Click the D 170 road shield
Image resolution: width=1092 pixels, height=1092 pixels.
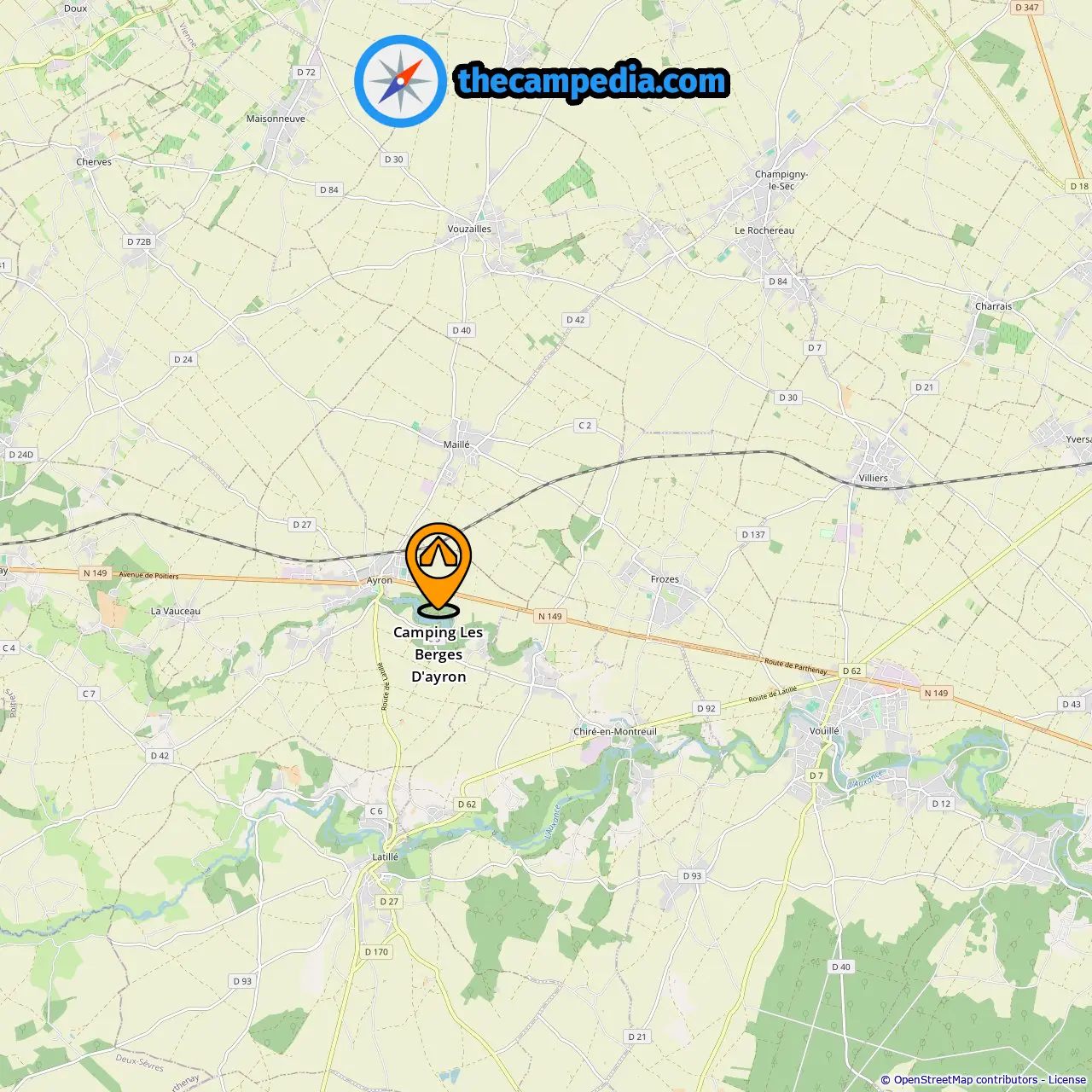(x=376, y=952)
